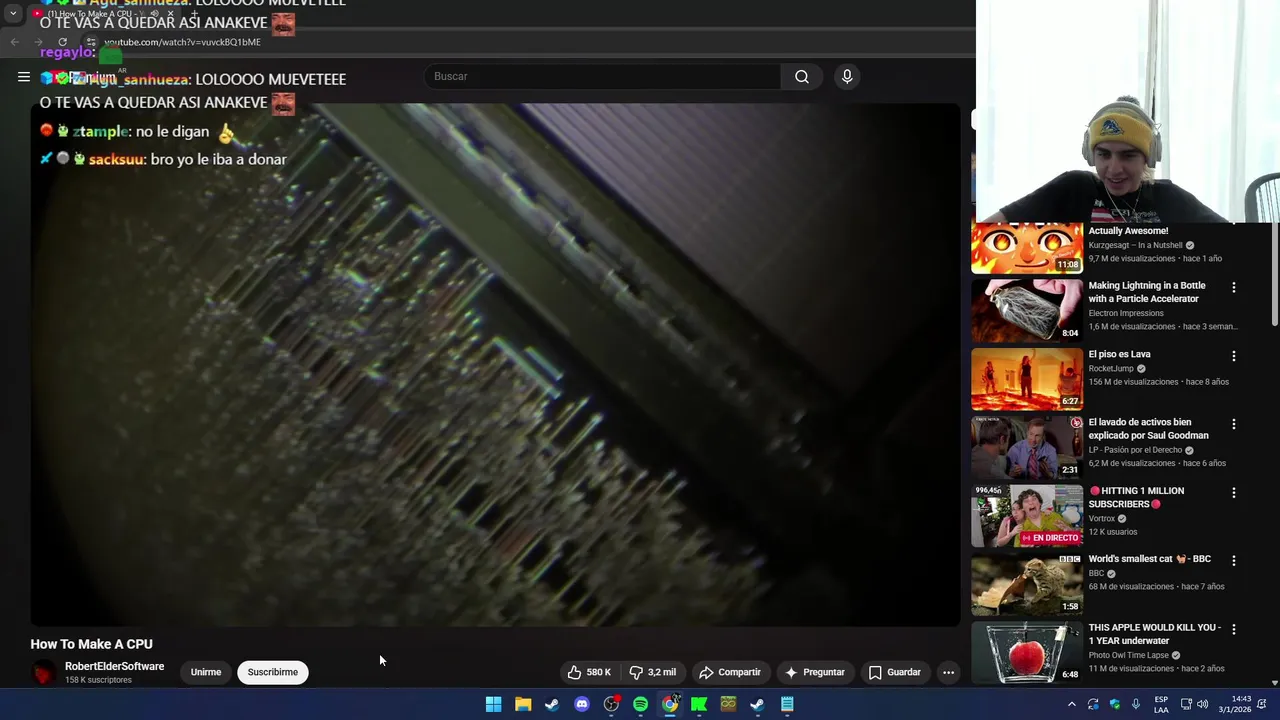Viewport: 1280px width, 720px height.
Task: Open the RobertElderSoftware channel avatar
Action: click(44, 672)
